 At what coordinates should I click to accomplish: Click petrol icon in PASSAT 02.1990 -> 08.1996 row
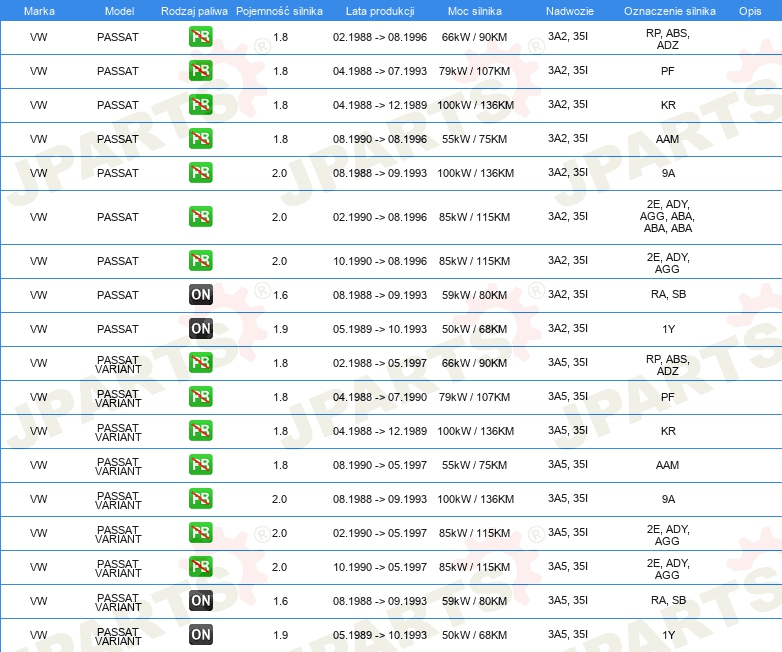(200, 217)
